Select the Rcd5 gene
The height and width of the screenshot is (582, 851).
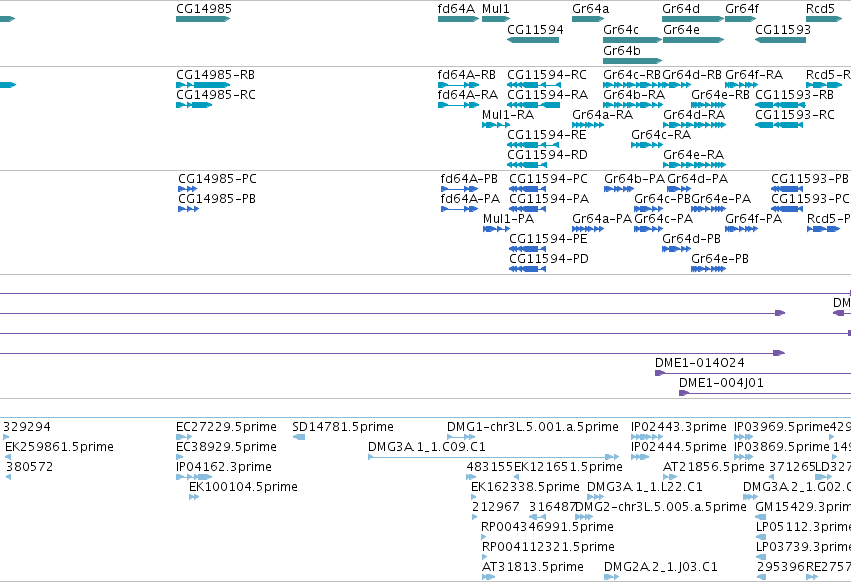click(x=824, y=19)
